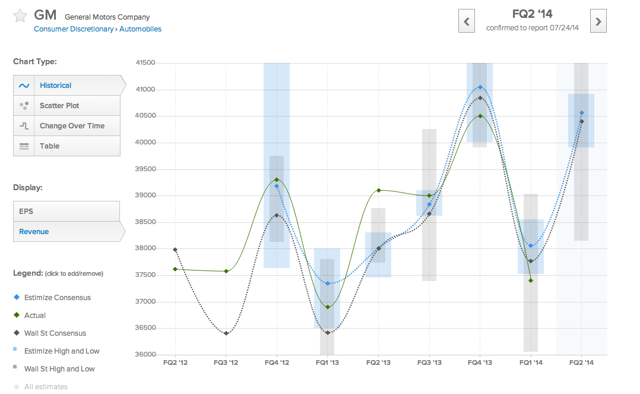This screenshot has width=640, height=394.
Task: Click the FQ3 '12 axis label
Action: pyautogui.click(x=226, y=363)
